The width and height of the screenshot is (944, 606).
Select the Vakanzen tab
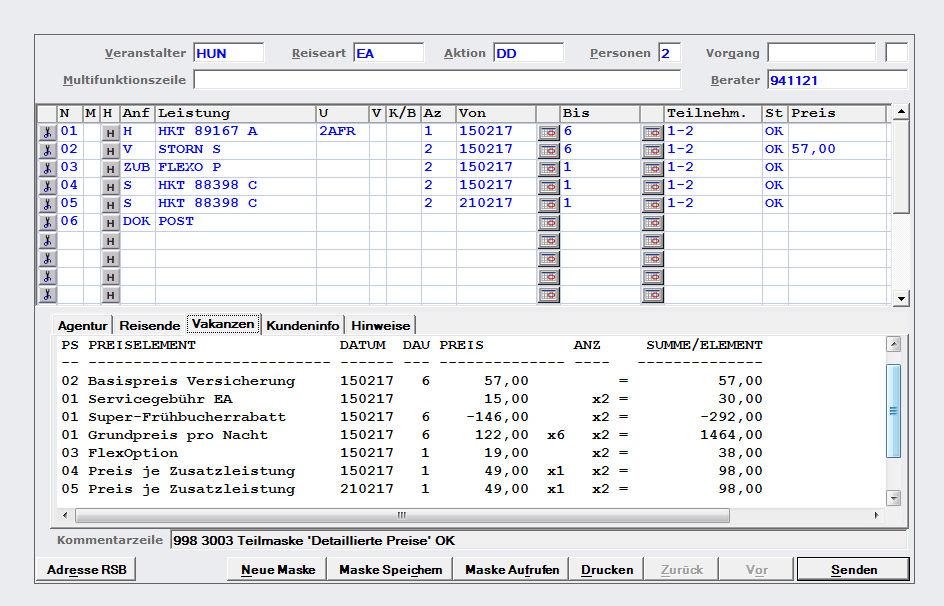click(x=223, y=324)
